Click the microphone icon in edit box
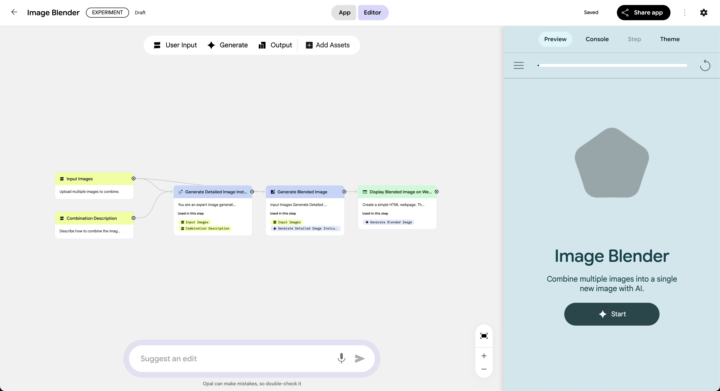720x391 pixels. (341, 358)
